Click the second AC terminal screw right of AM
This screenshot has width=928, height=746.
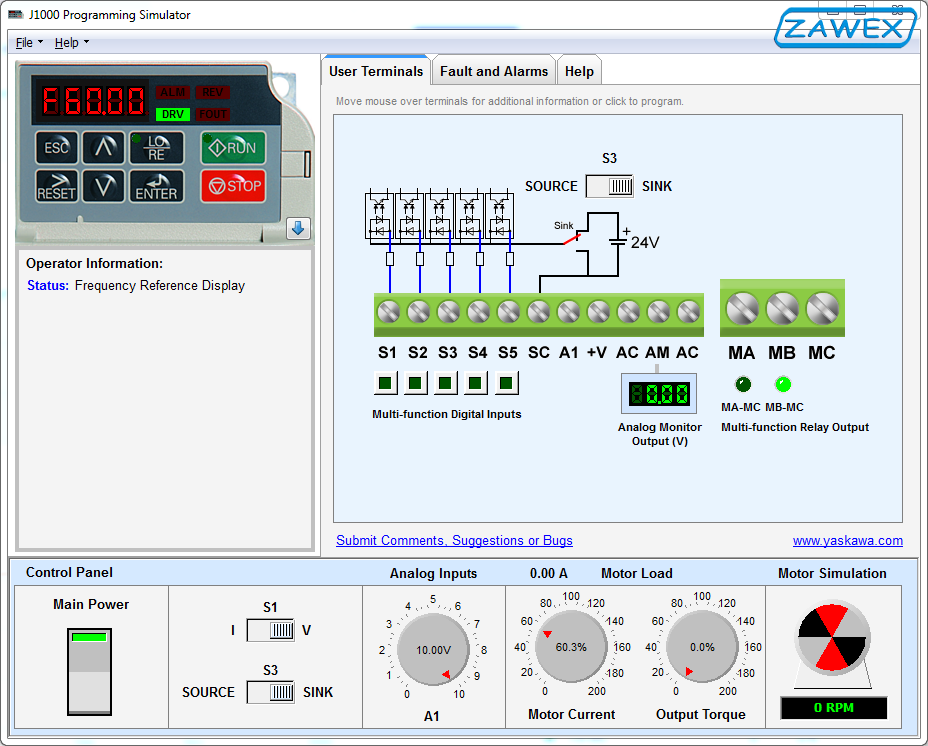pyautogui.click(x=688, y=311)
